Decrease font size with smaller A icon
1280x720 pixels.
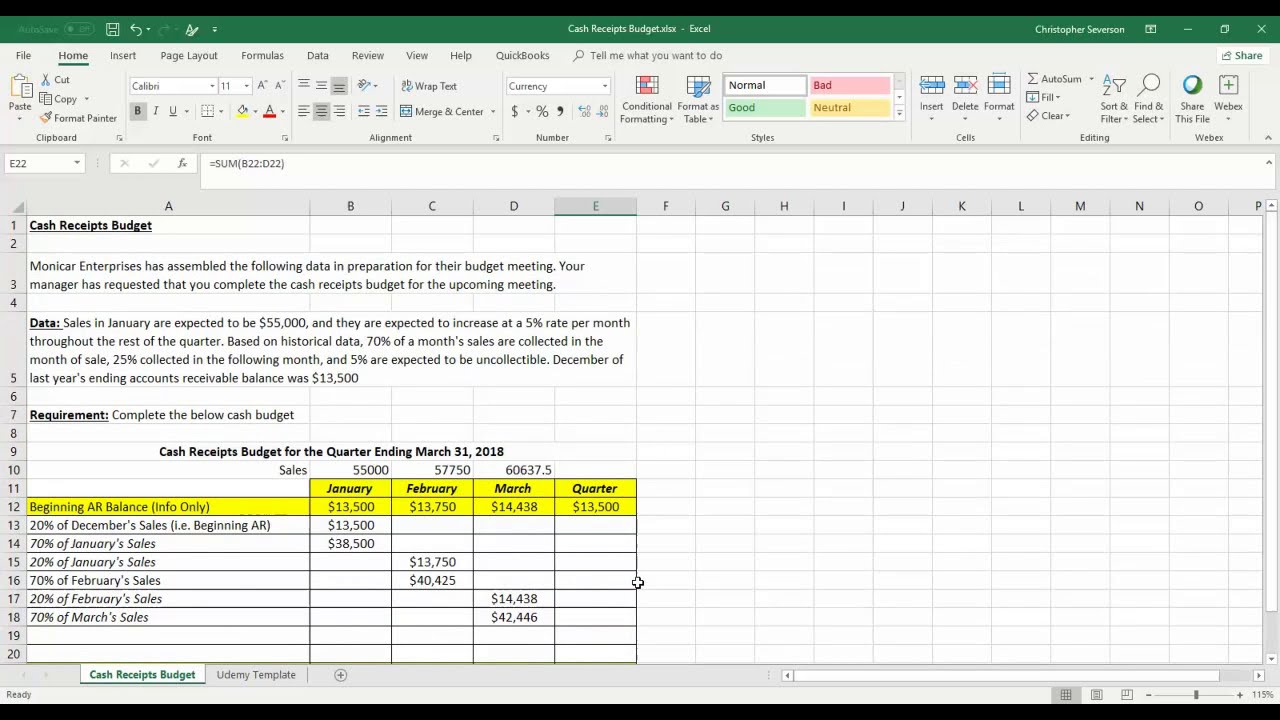pyautogui.click(x=279, y=86)
